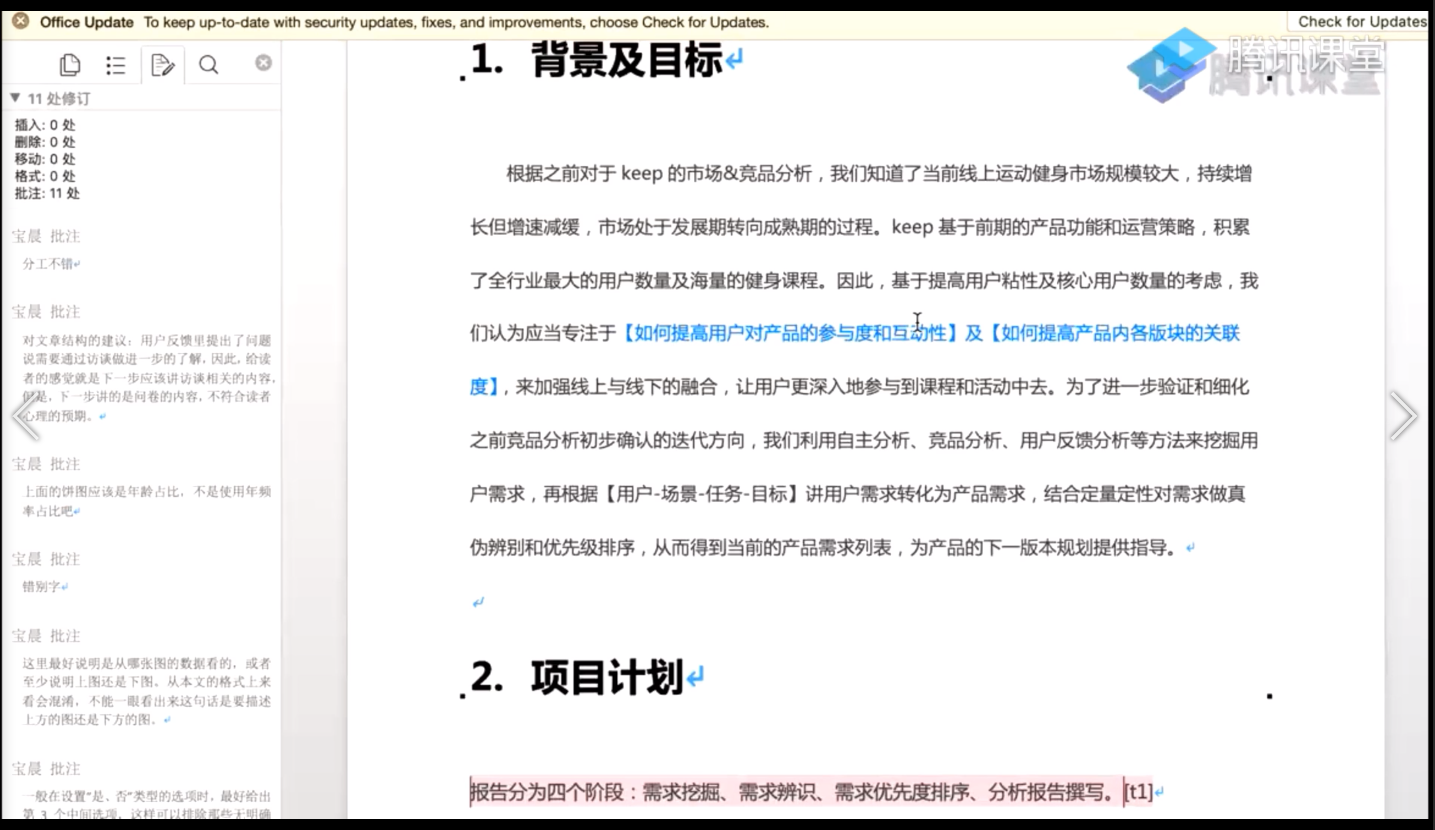Open the document map list icon
Screen dimensions: 1435x830
click(116, 65)
